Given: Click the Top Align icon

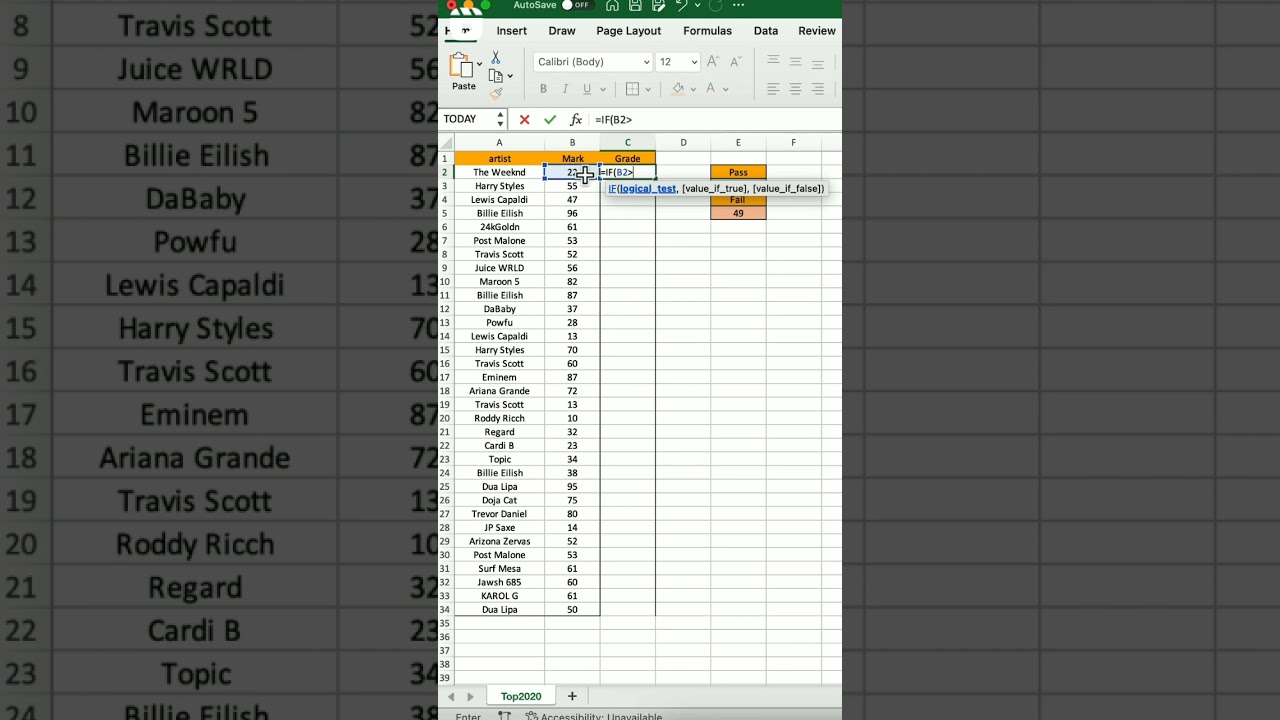Looking at the screenshot, I should click(773, 61).
